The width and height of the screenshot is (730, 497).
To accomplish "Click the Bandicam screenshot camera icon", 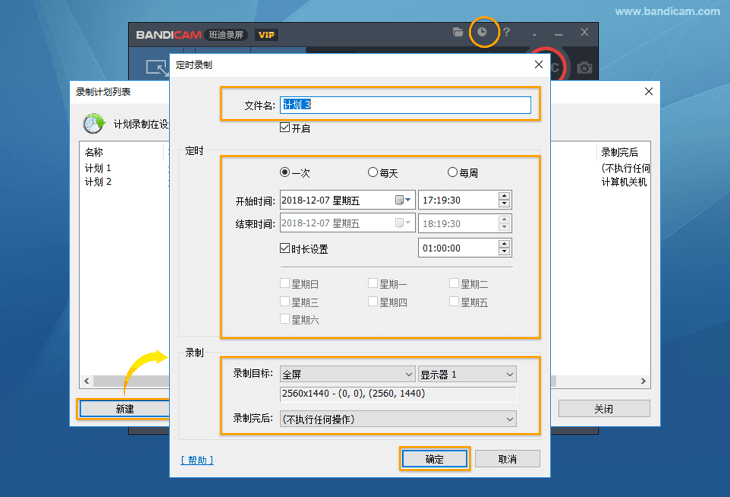I will click(x=584, y=68).
